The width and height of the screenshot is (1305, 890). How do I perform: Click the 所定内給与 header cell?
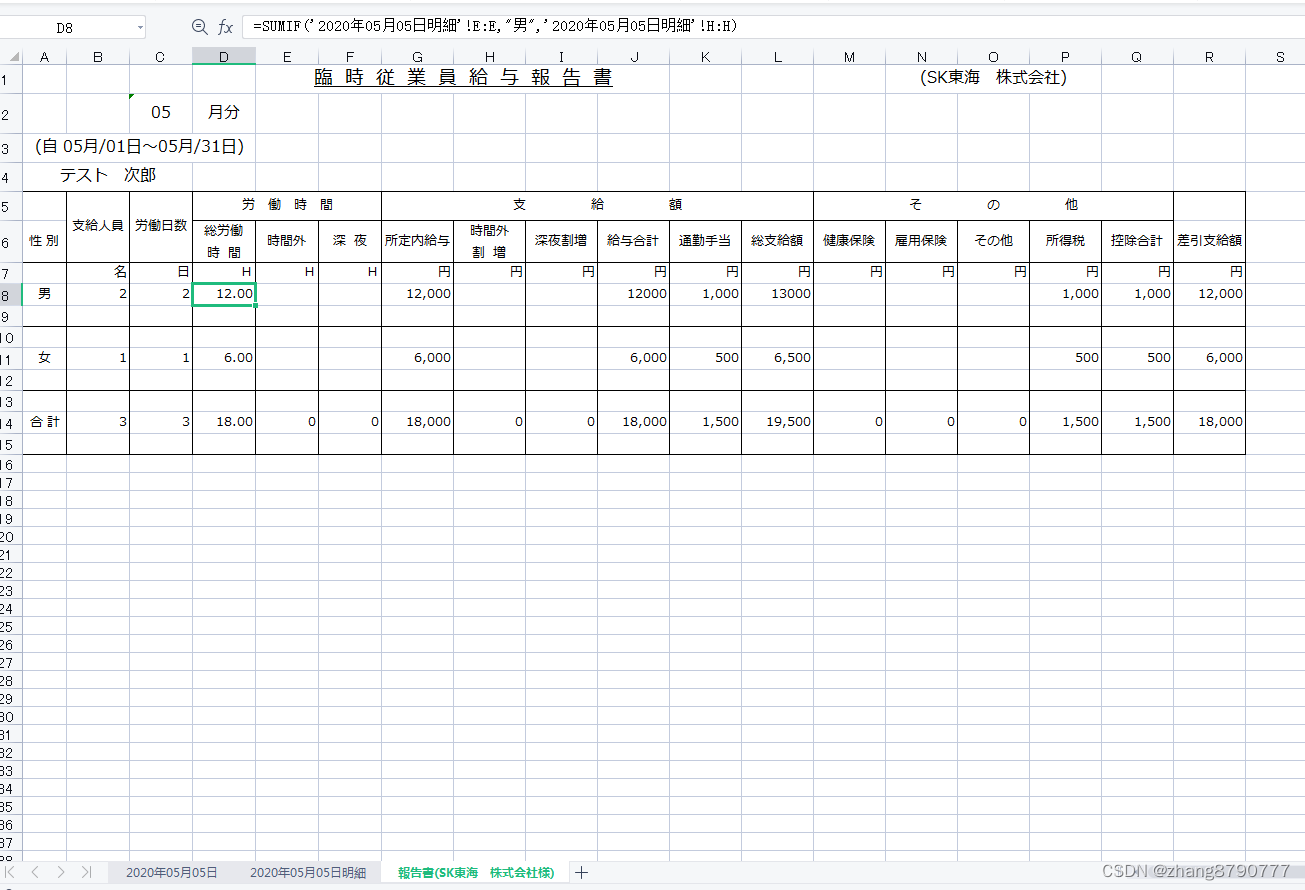pyautogui.click(x=417, y=241)
